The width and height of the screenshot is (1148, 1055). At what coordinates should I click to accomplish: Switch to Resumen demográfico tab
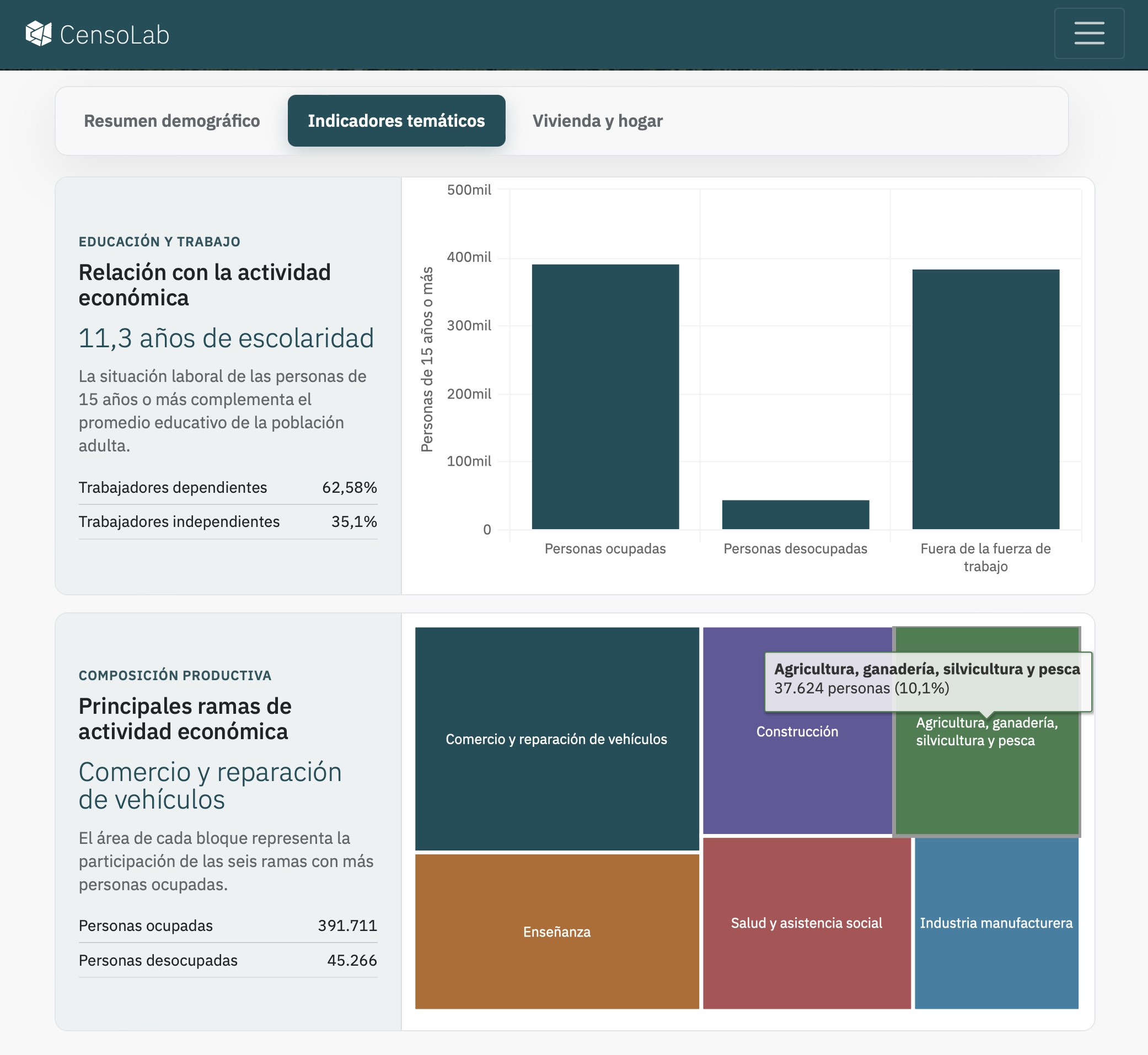click(x=172, y=121)
